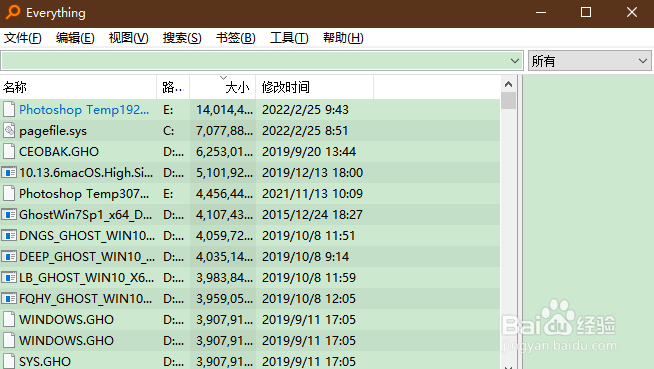
Task: Click the size value 7,077,88...
Action: [x=224, y=131]
